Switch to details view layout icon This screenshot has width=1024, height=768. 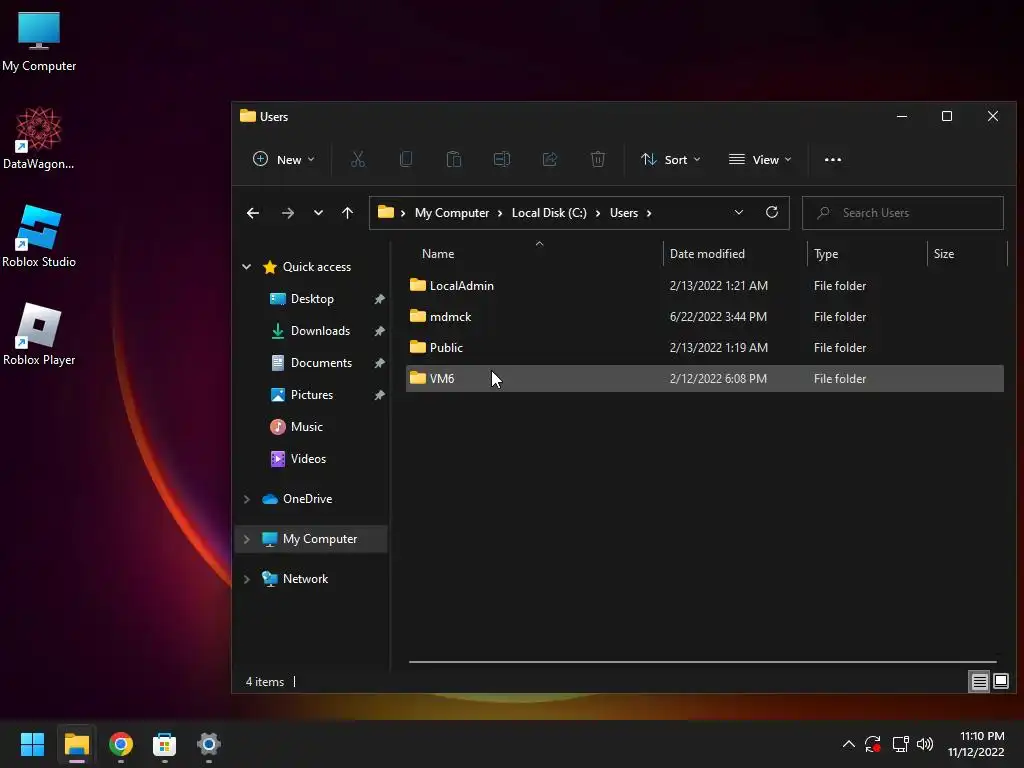(x=980, y=682)
